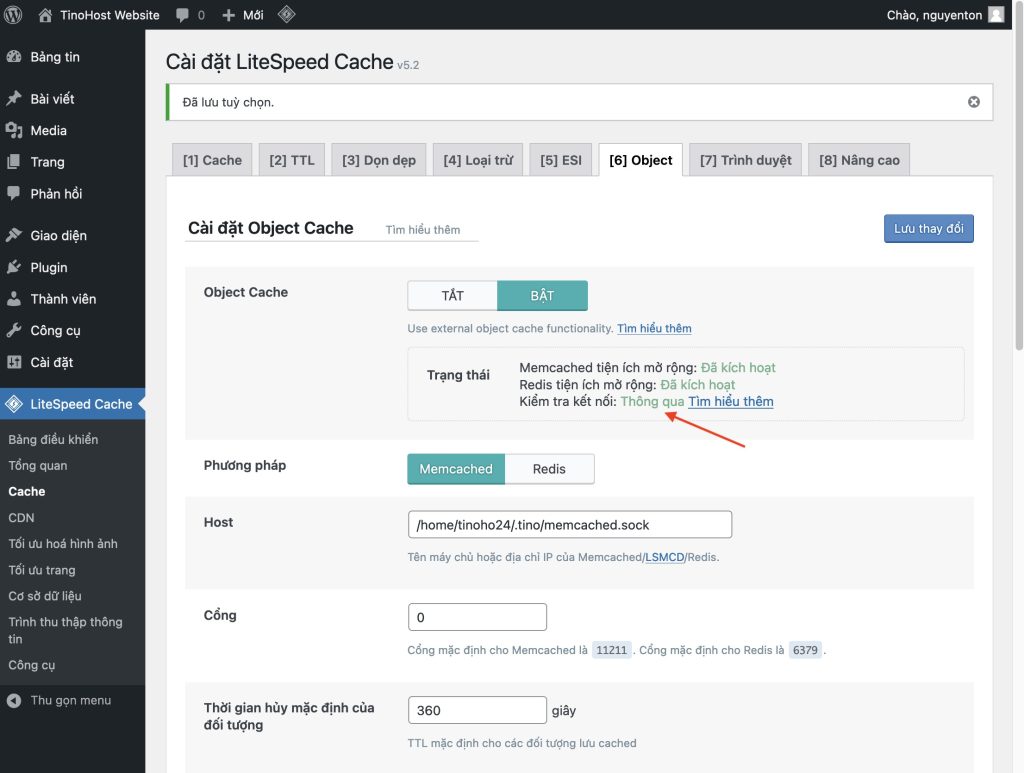Open the [4] Loại trừ tab
1024x773 pixels.
(x=478, y=160)
